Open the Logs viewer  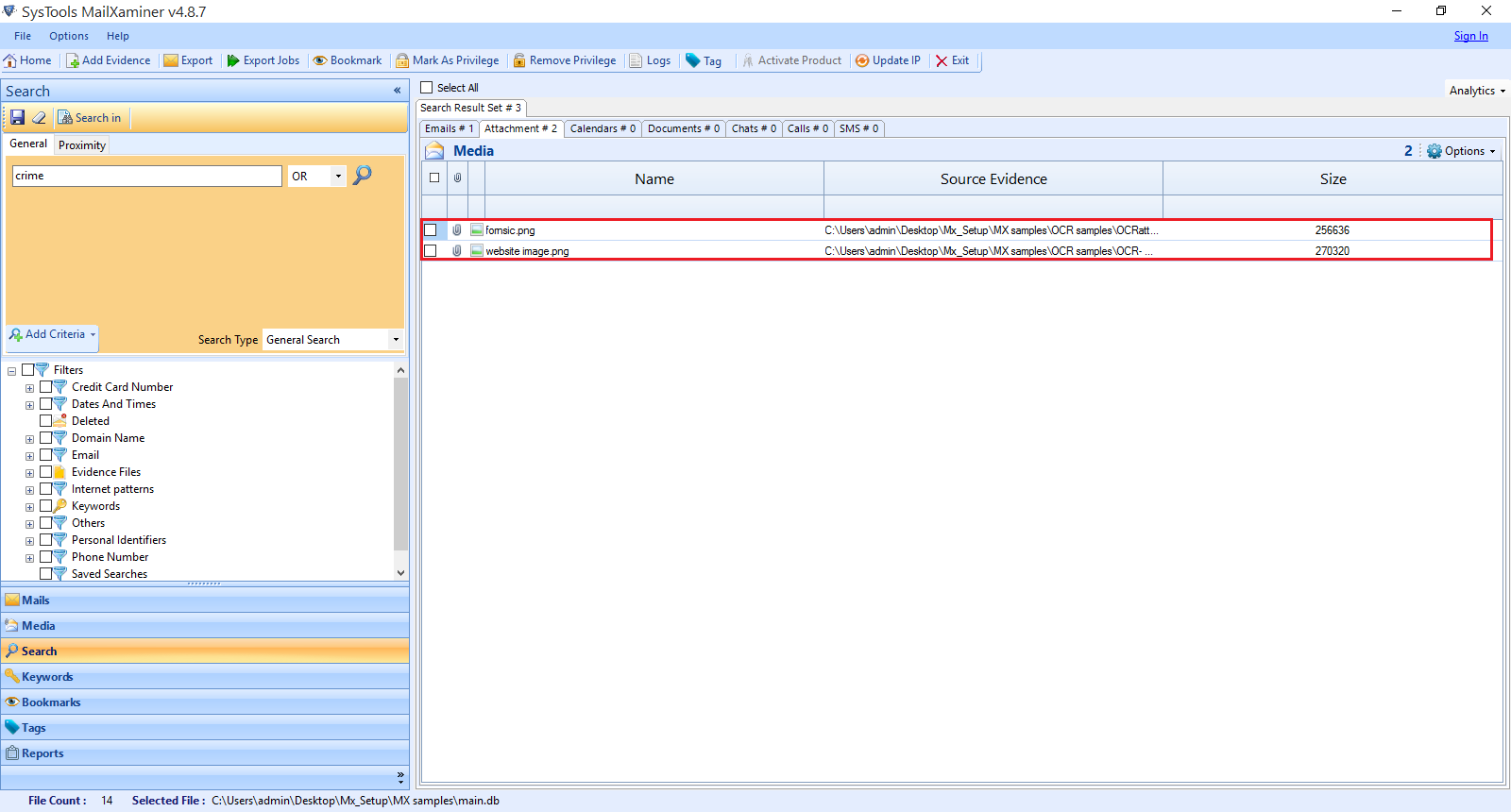(650, 60)
